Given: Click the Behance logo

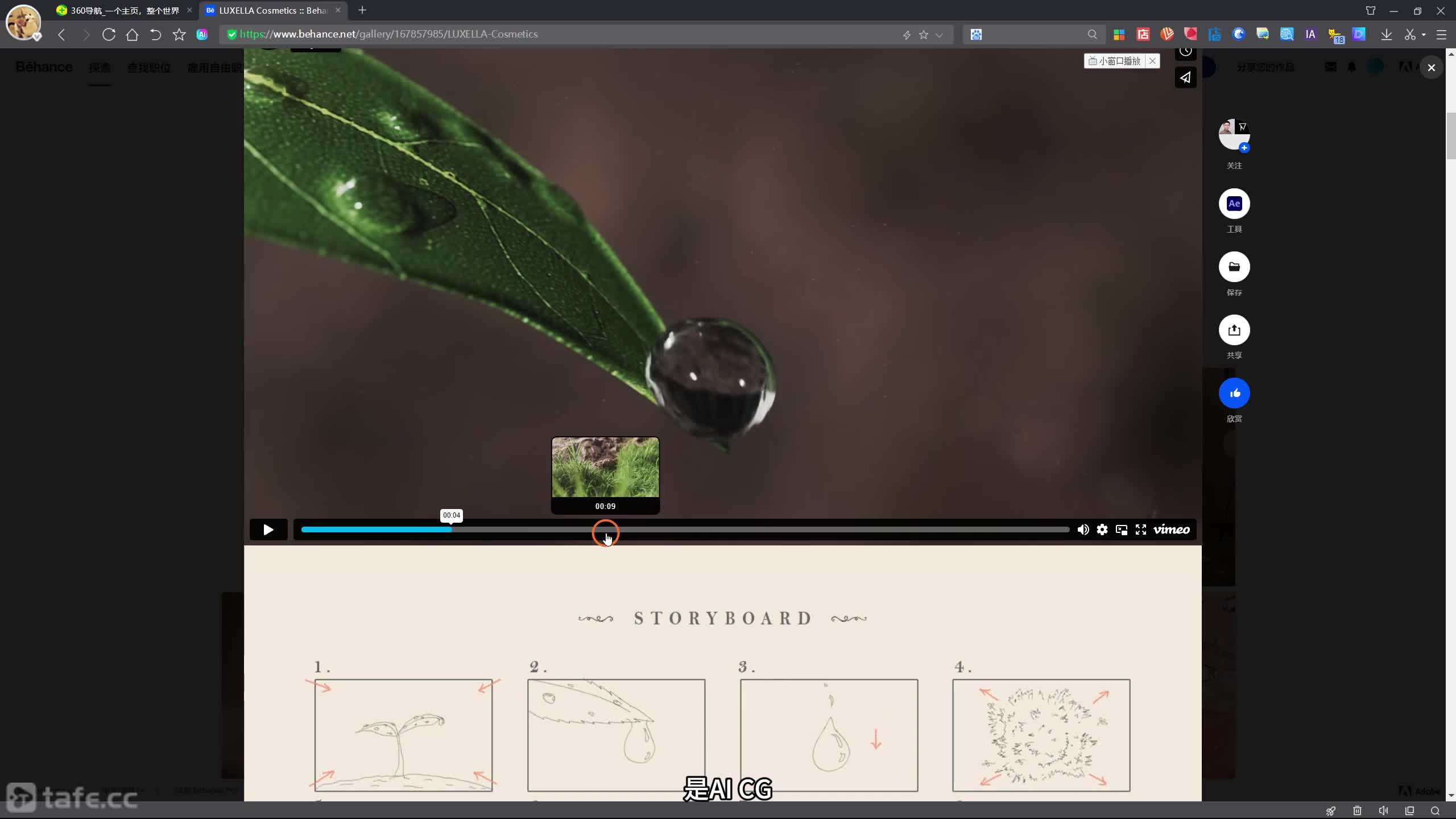Looking at the screenshot, I should click(x=44, y=67).
